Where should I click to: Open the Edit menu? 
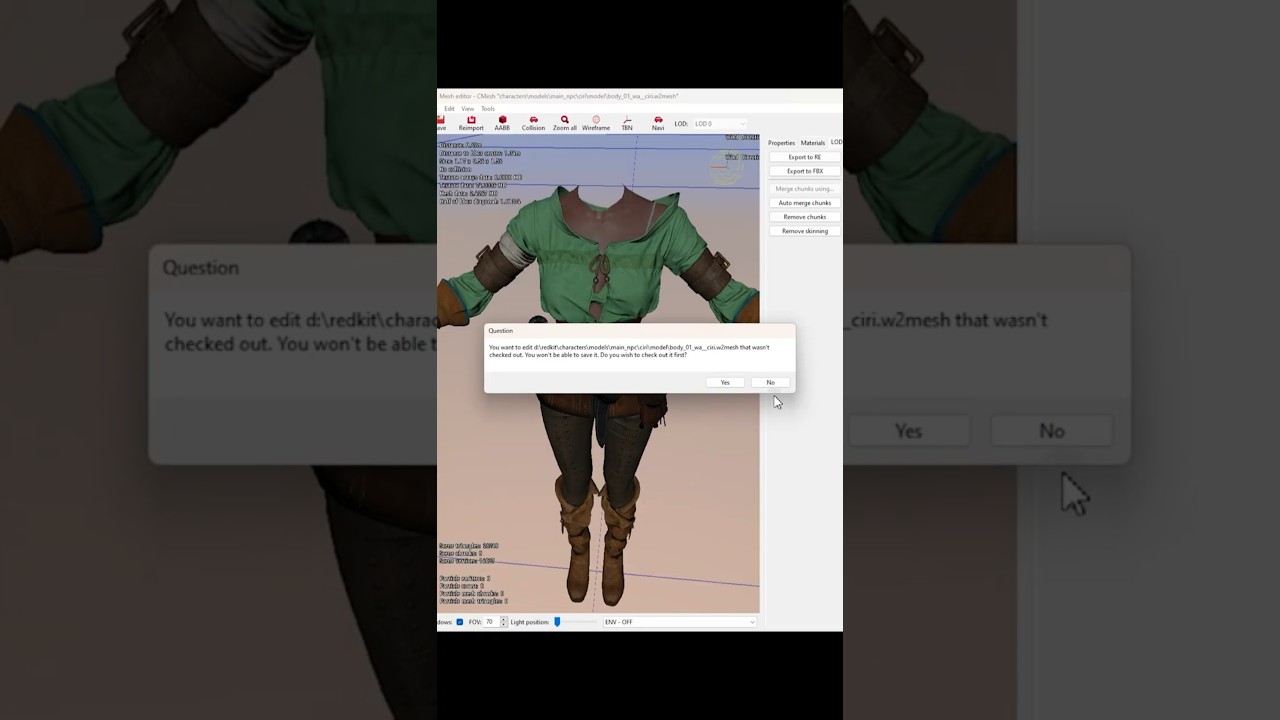coord(449,108)
